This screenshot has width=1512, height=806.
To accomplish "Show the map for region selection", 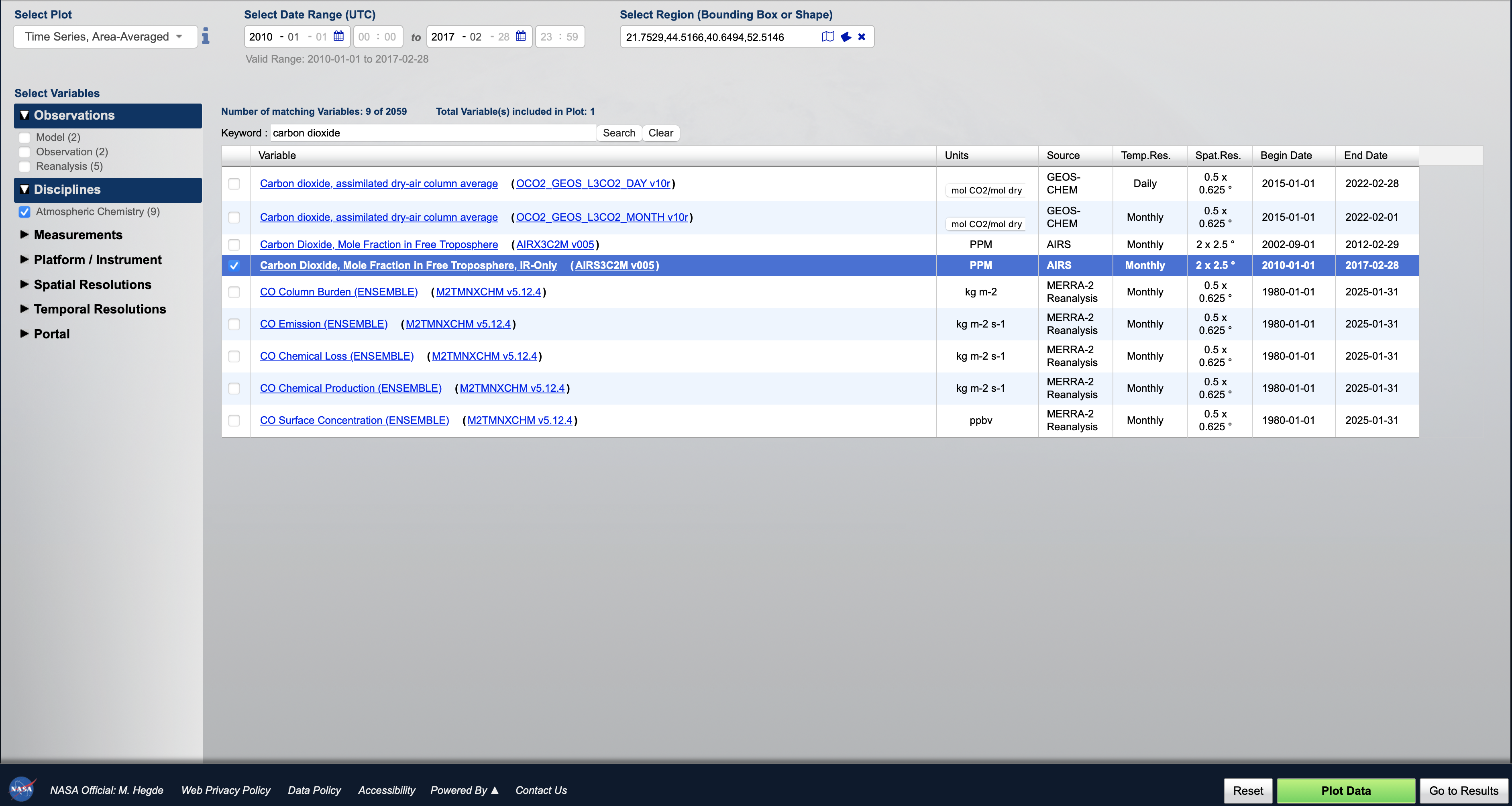I will pyautogui.click(x=828, y=37).
